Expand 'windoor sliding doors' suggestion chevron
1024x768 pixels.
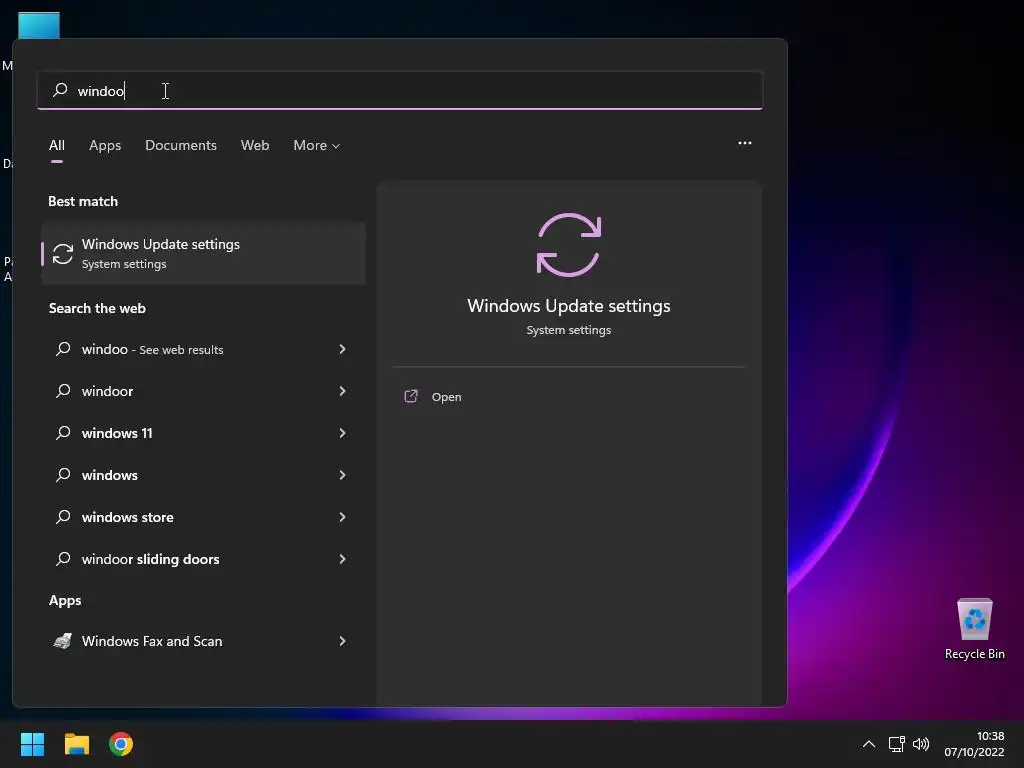pos(342,559)
